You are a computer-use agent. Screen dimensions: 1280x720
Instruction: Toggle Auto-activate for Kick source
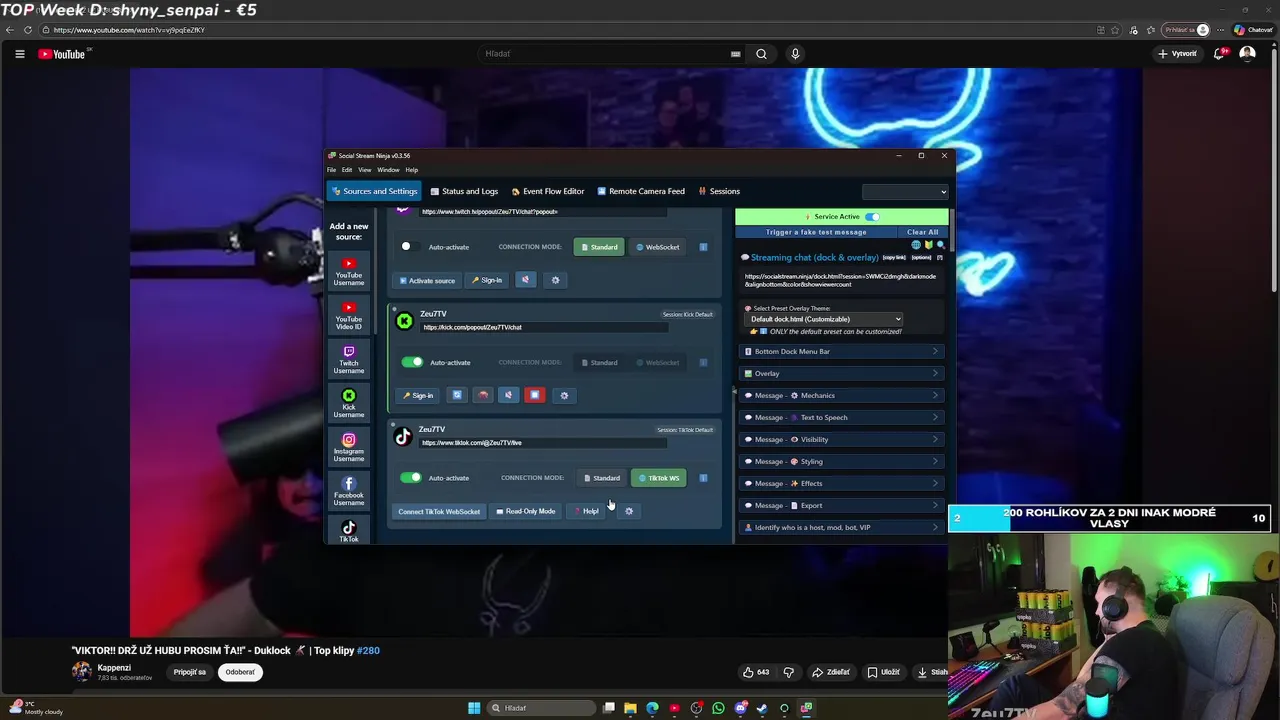coord(412,362)
